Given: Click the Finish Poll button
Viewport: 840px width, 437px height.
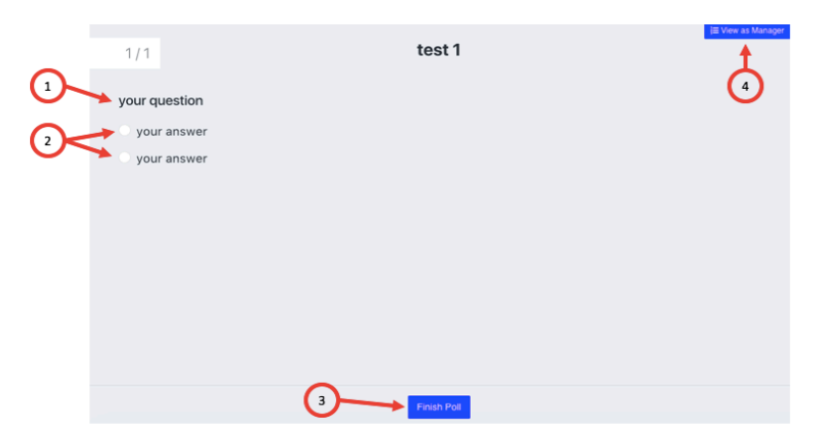Looking at the screenshot, I should pos(438,406).
